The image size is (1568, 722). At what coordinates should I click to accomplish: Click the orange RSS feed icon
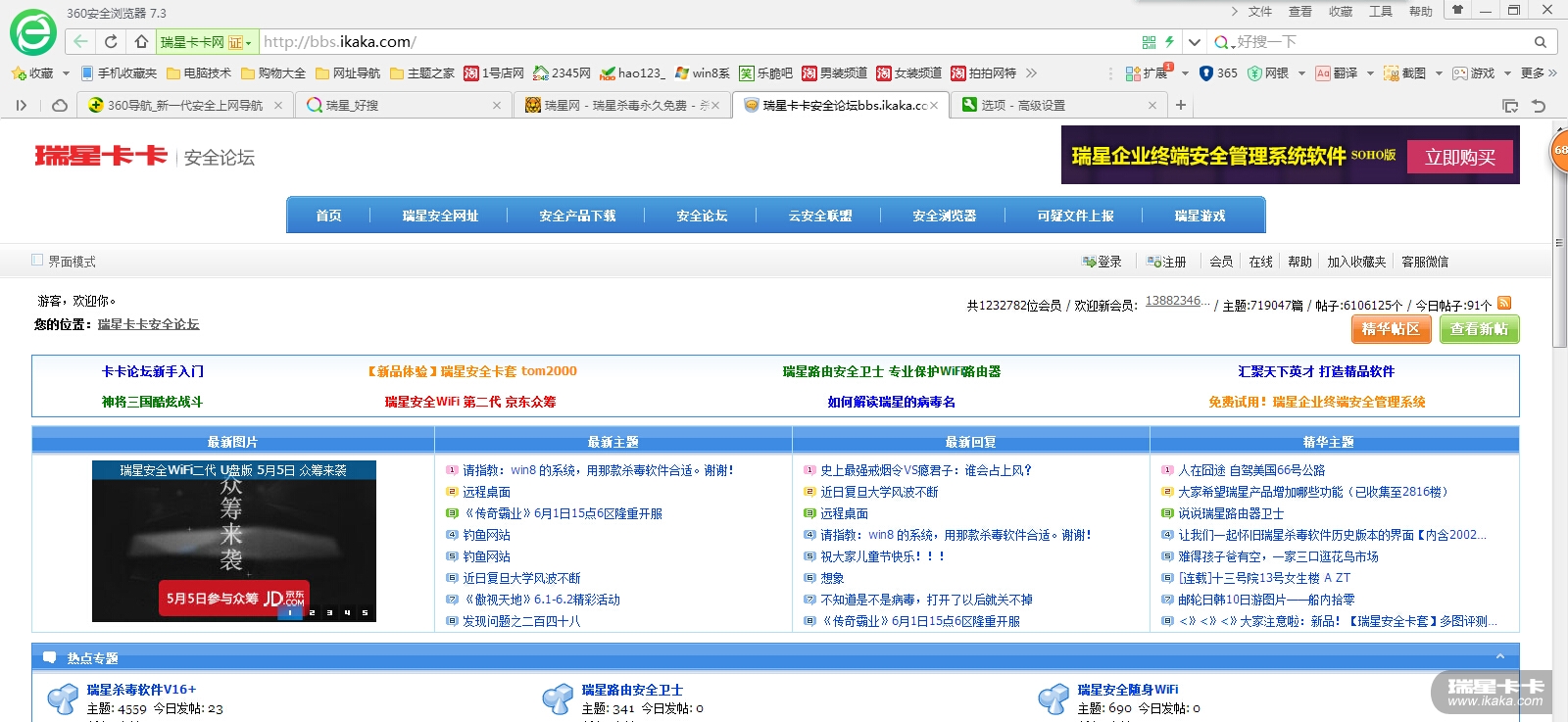point(1504,304)
